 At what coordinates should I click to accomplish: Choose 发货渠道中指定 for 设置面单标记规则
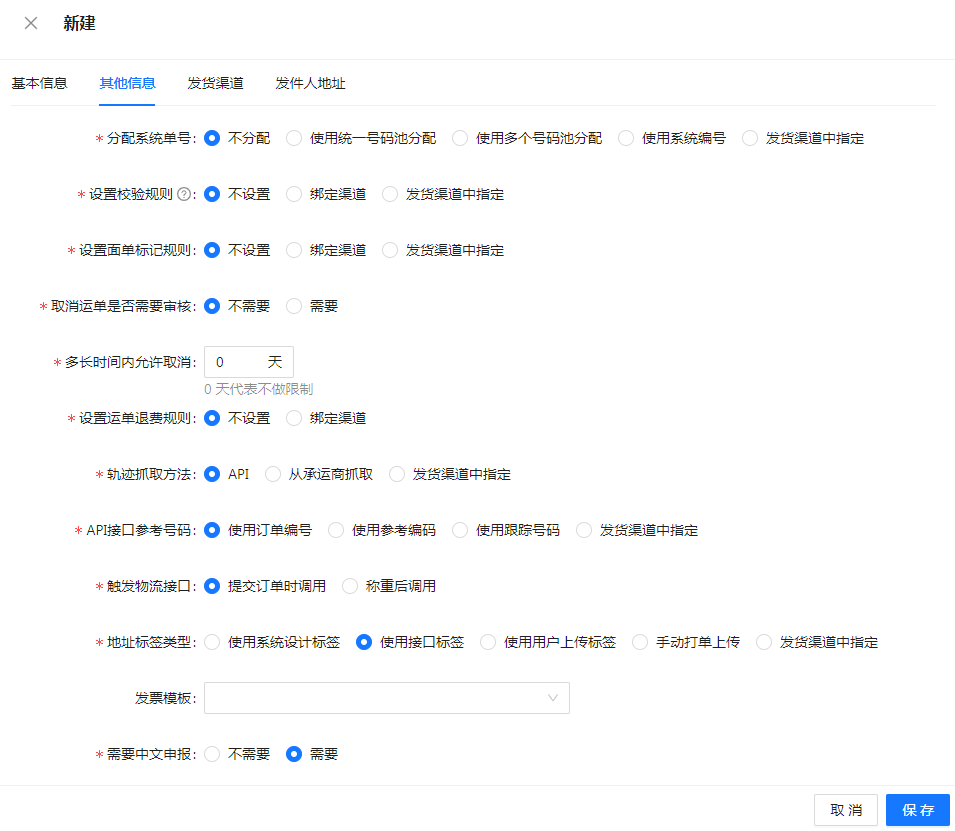pyautogui.click(x=390, y=250)
